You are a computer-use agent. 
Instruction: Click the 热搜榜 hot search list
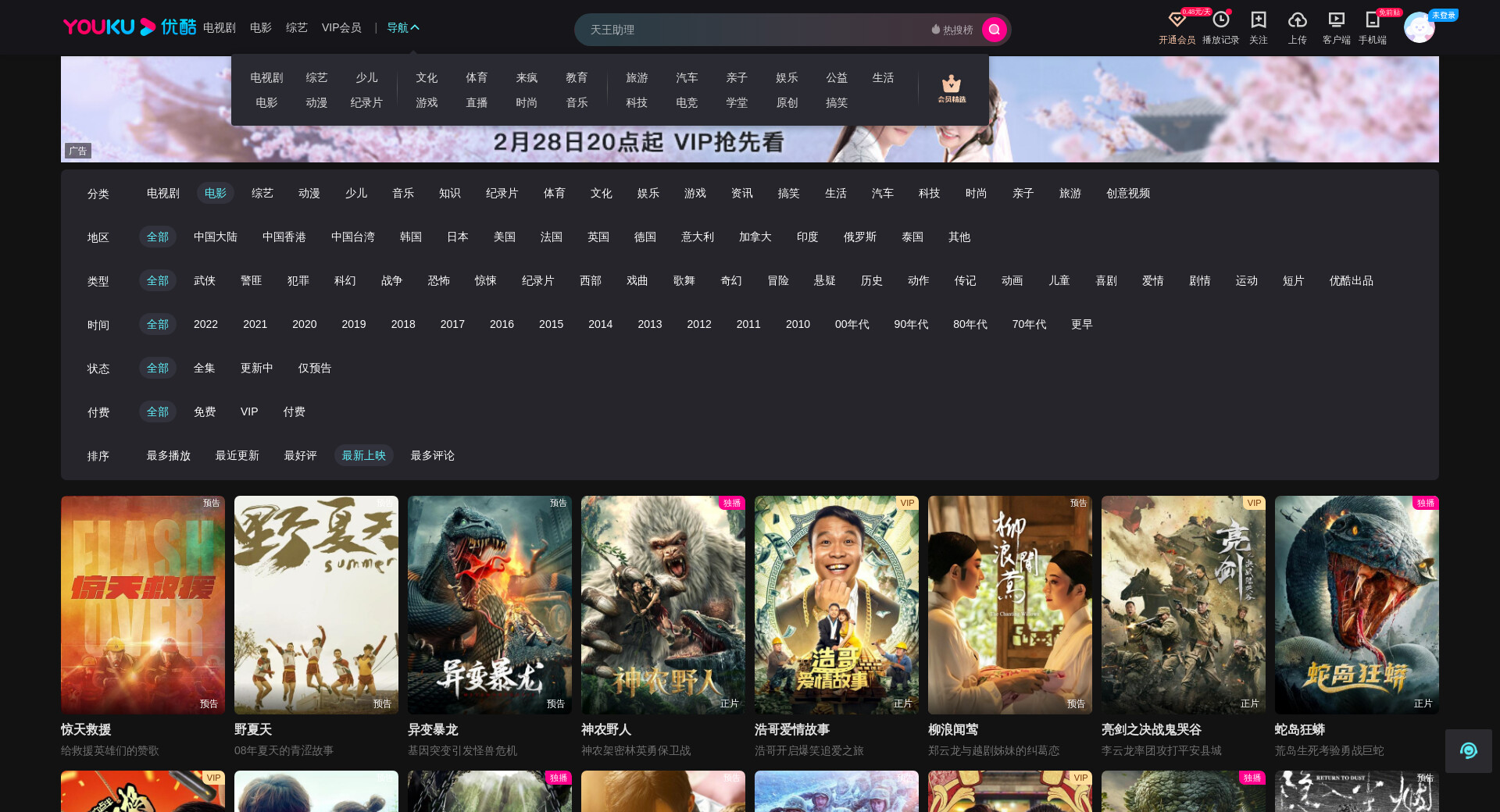[952, 30]
